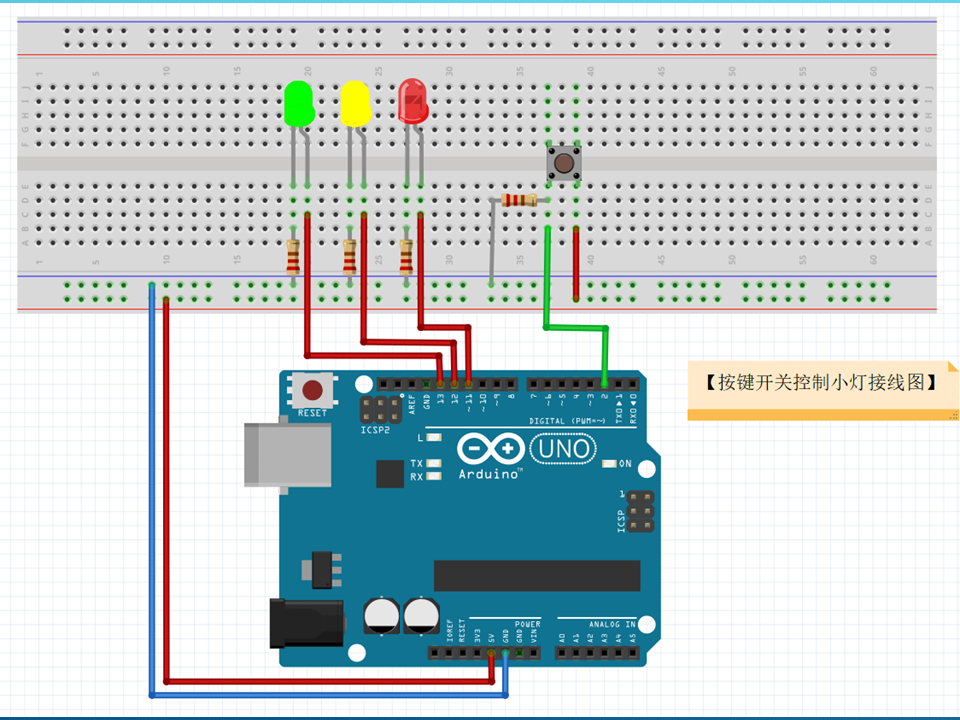Click the L indicator LED
Viewport: 960px width, 720px height.
coord(433,437)
